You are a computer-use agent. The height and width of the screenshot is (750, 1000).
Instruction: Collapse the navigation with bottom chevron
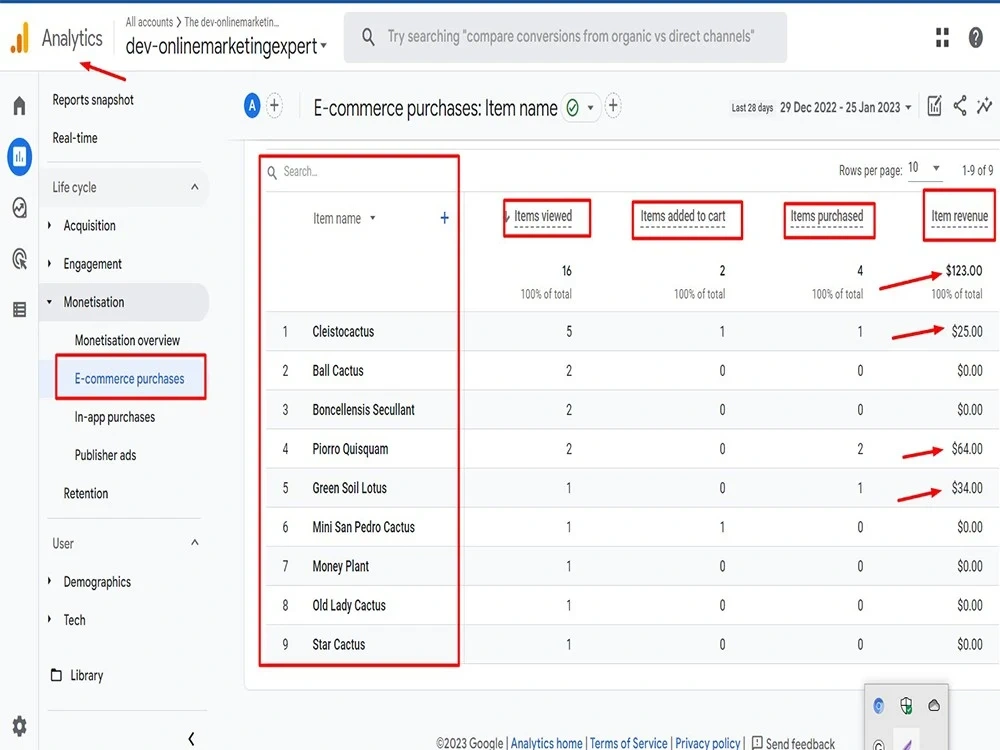pyautogui.click(x=191, y=739)
